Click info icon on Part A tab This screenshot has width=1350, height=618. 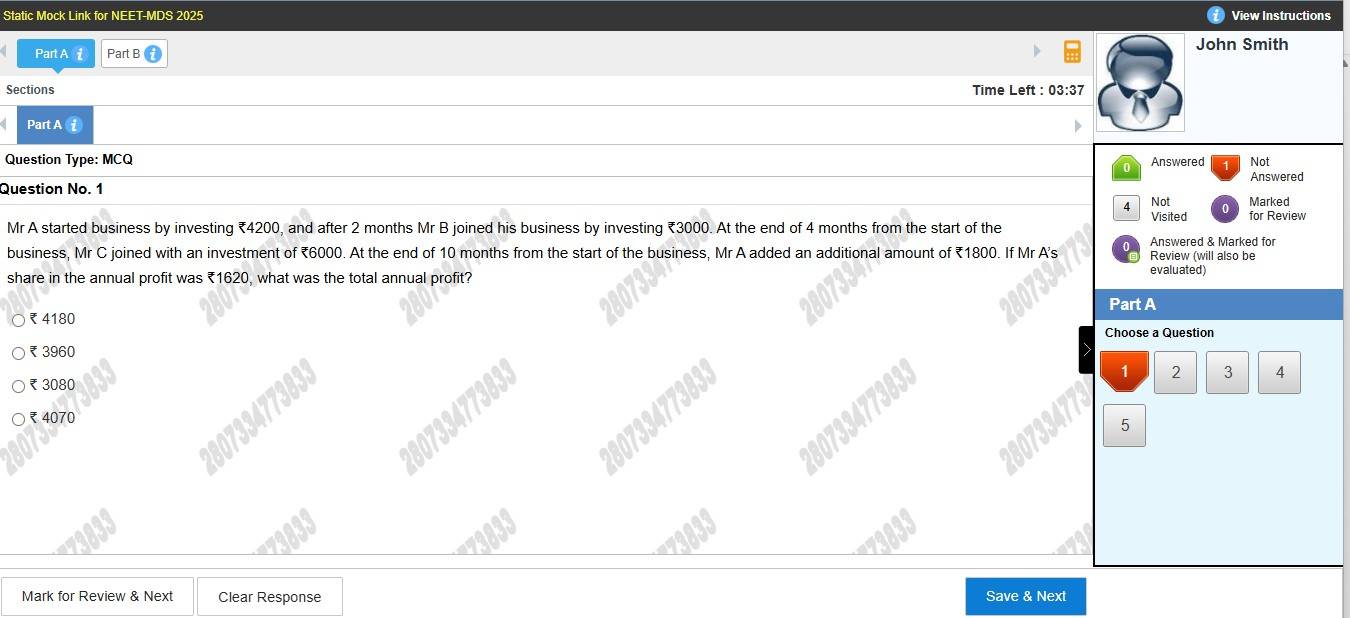click(x=80, y=54)
